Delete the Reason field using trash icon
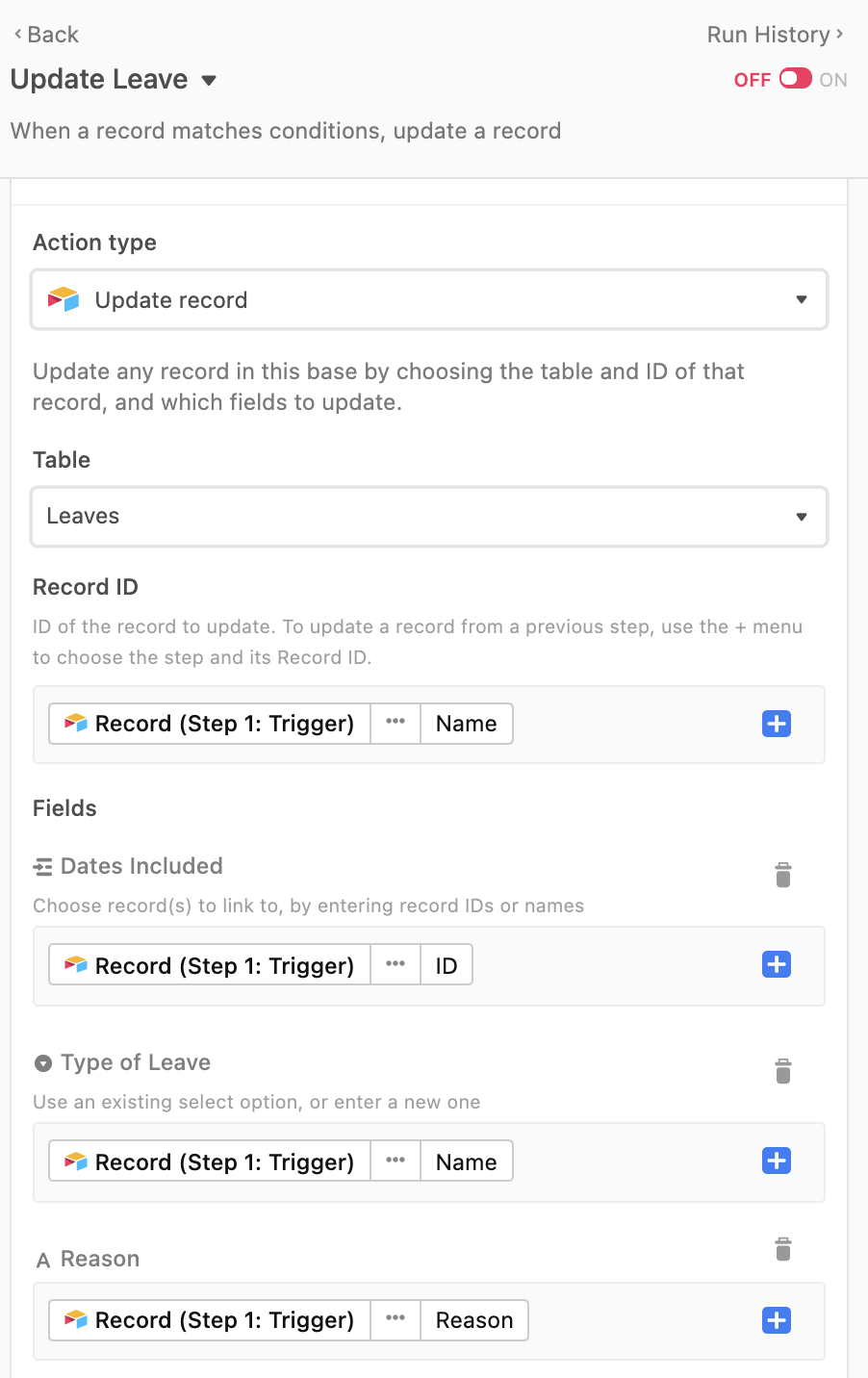The image size is (868, 1378). [783, 1249]
